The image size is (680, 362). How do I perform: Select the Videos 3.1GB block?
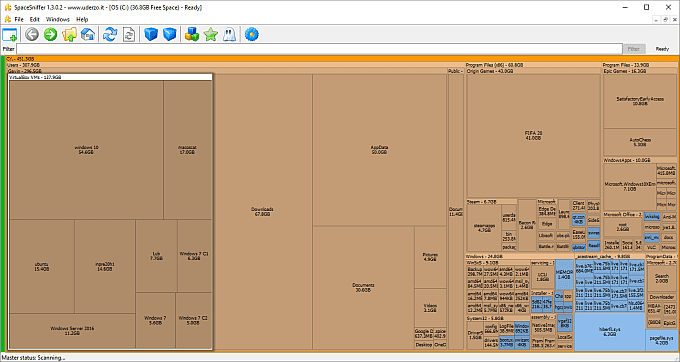[x=430, y=308]
